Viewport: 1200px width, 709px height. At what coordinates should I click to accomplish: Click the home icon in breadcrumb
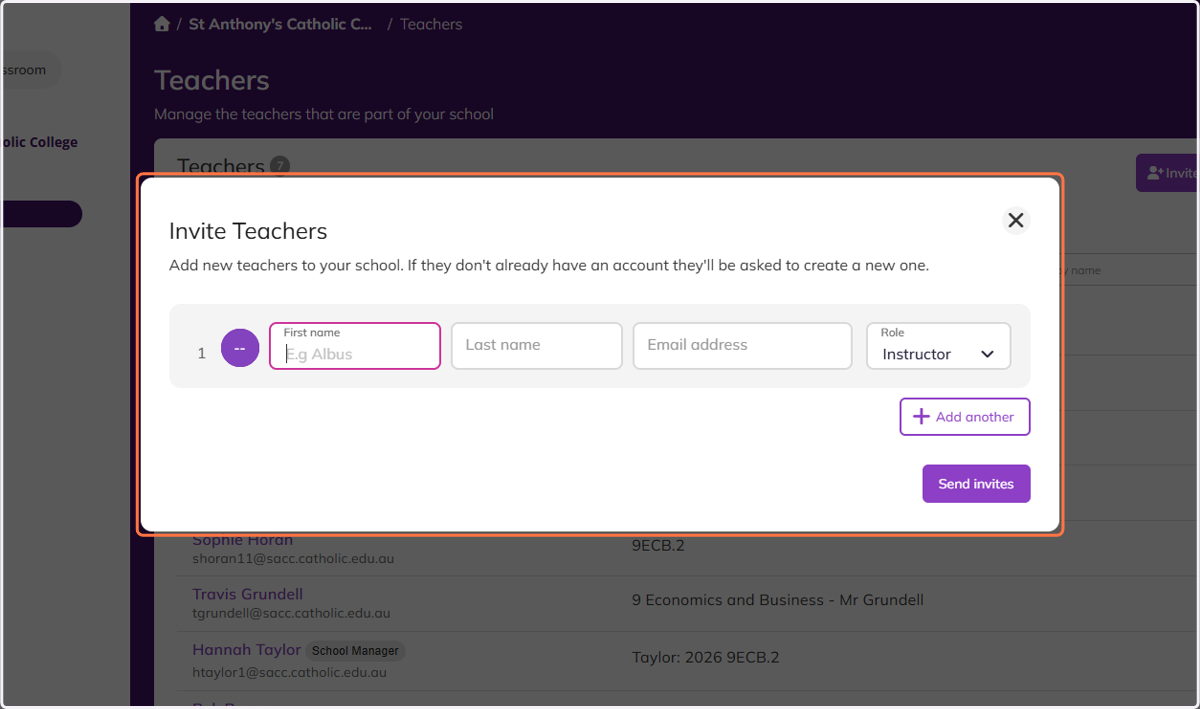[162, 24]
